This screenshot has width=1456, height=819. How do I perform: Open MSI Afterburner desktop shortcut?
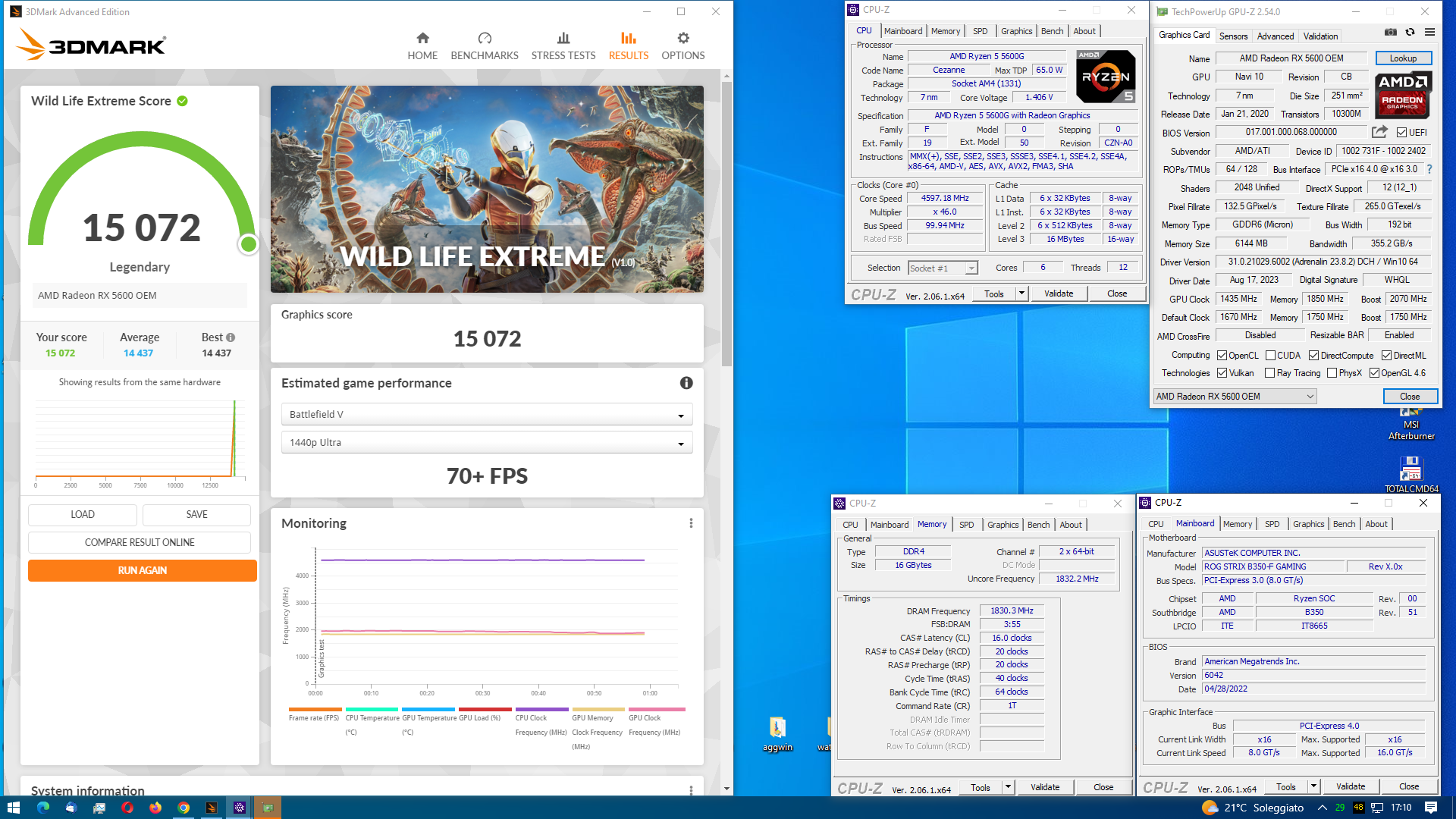pyautogui.click(x=1411, y=423)
